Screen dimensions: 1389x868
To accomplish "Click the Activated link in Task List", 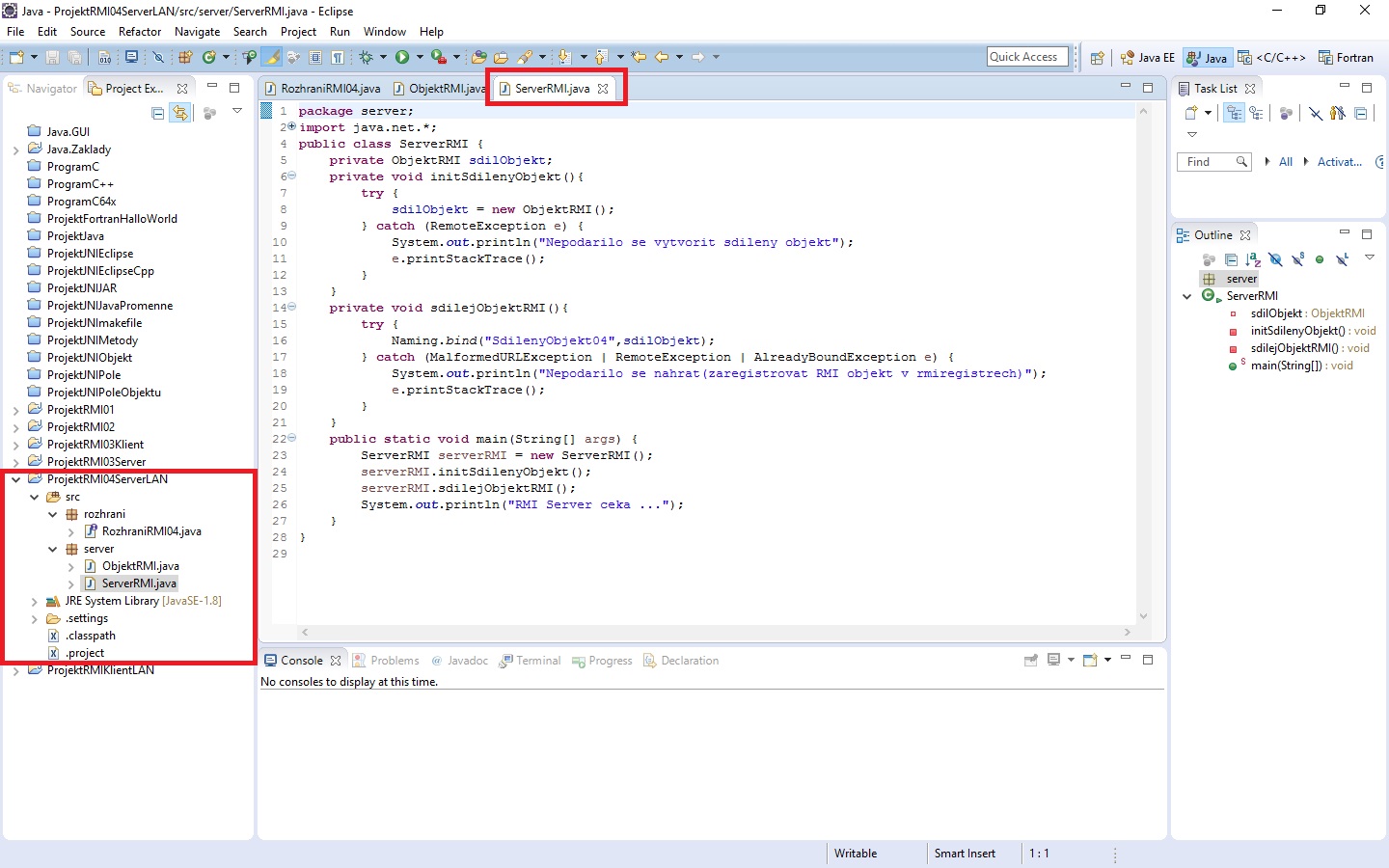I will pos(1339,161).
